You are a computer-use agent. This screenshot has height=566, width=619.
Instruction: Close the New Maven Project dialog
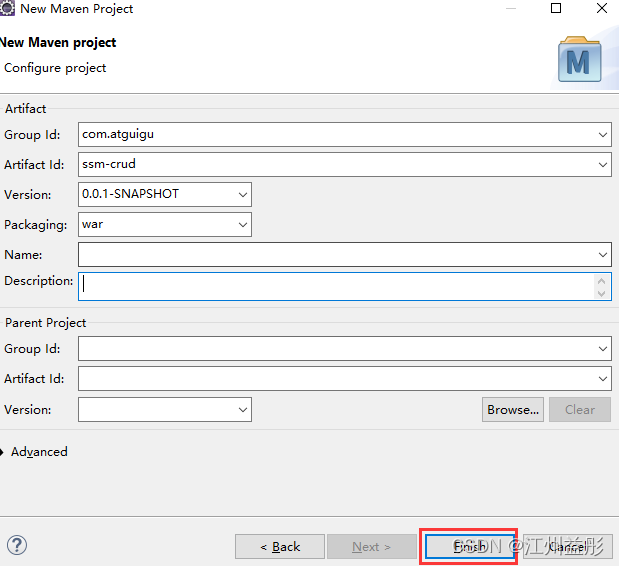point(602,8)
